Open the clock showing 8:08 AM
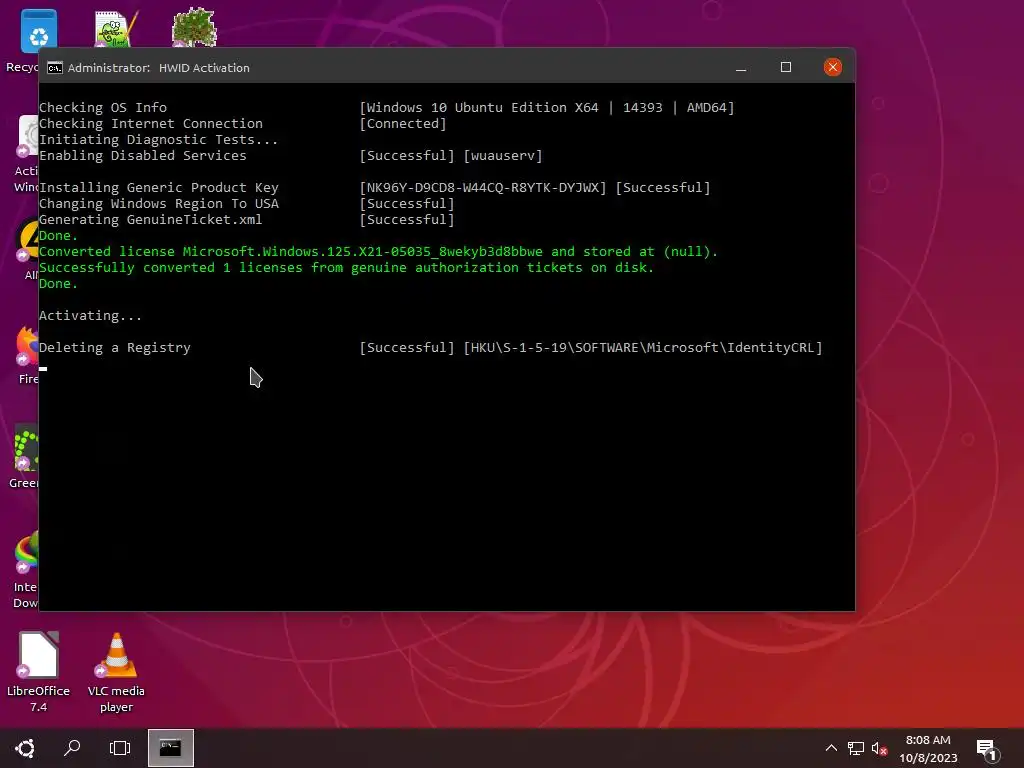The image size is (1024, 768). coord(928,748)
